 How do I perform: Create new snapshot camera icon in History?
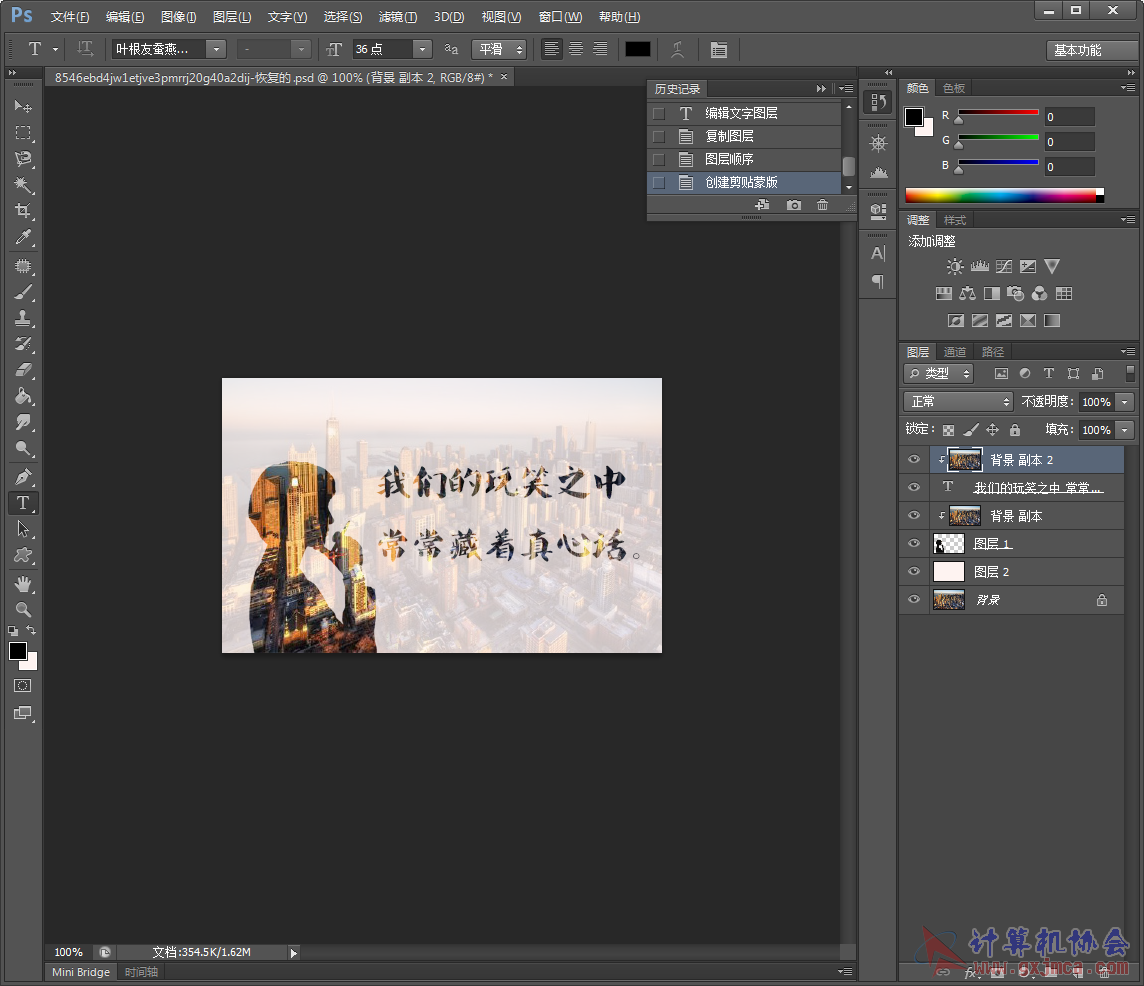coord(794,205)
